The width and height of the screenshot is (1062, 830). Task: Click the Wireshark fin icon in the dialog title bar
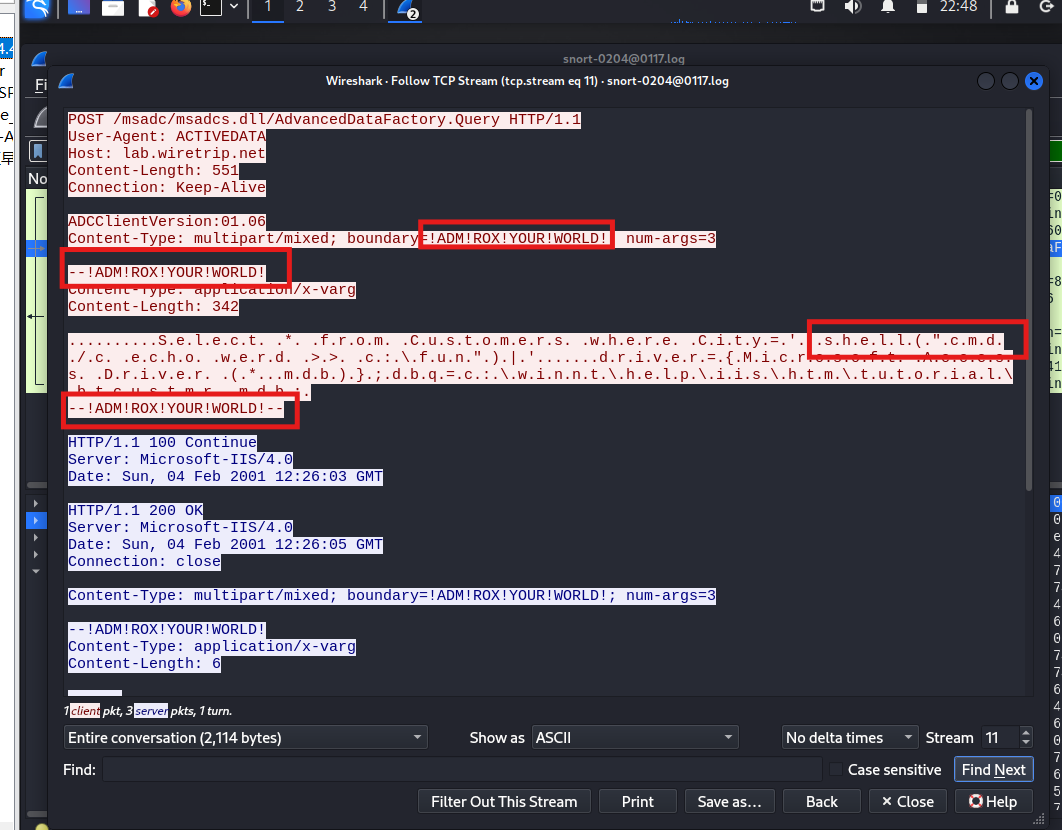[66, 81]
